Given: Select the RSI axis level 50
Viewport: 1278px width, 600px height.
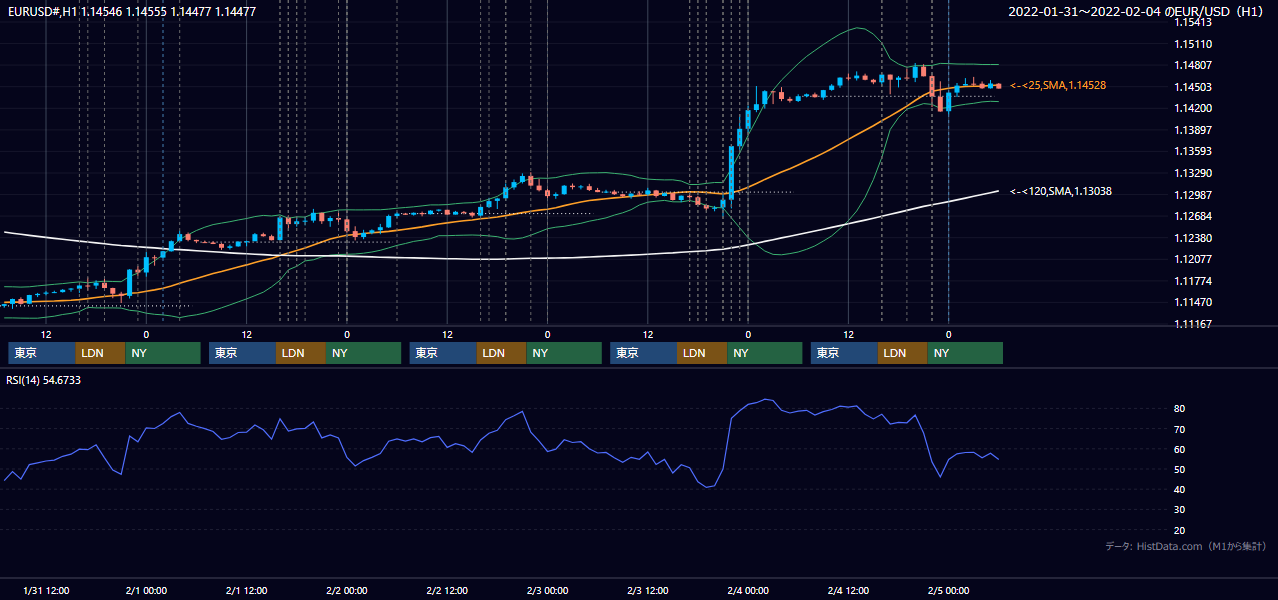Looking at the screenshot, I should pos(1180,469).
